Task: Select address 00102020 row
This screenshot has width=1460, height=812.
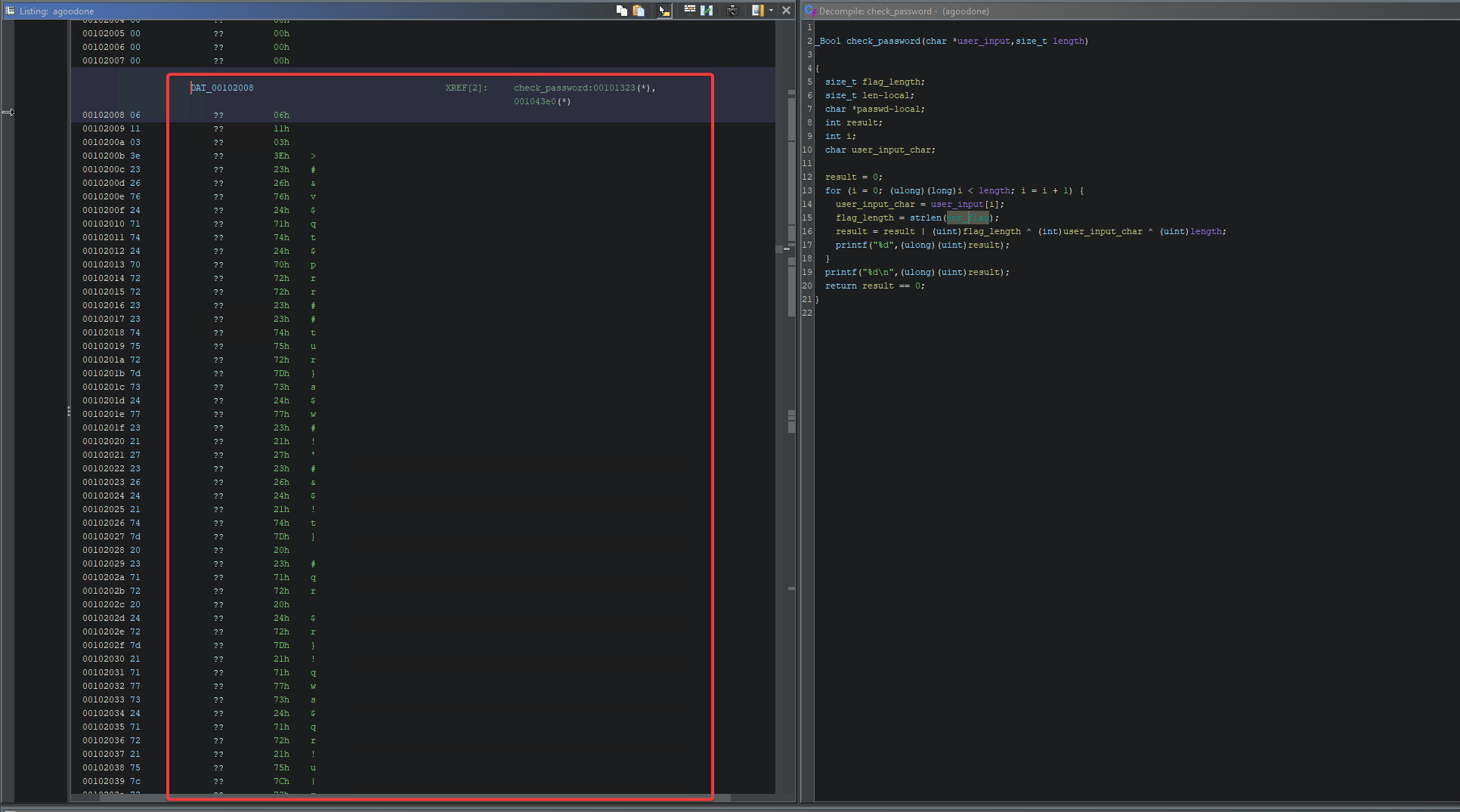Action: (104, 441)
